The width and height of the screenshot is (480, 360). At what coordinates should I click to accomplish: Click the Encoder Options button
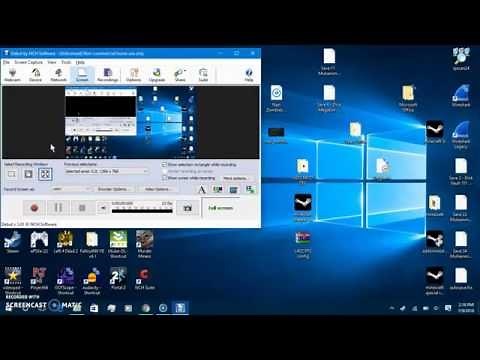[x=113, y=189]
